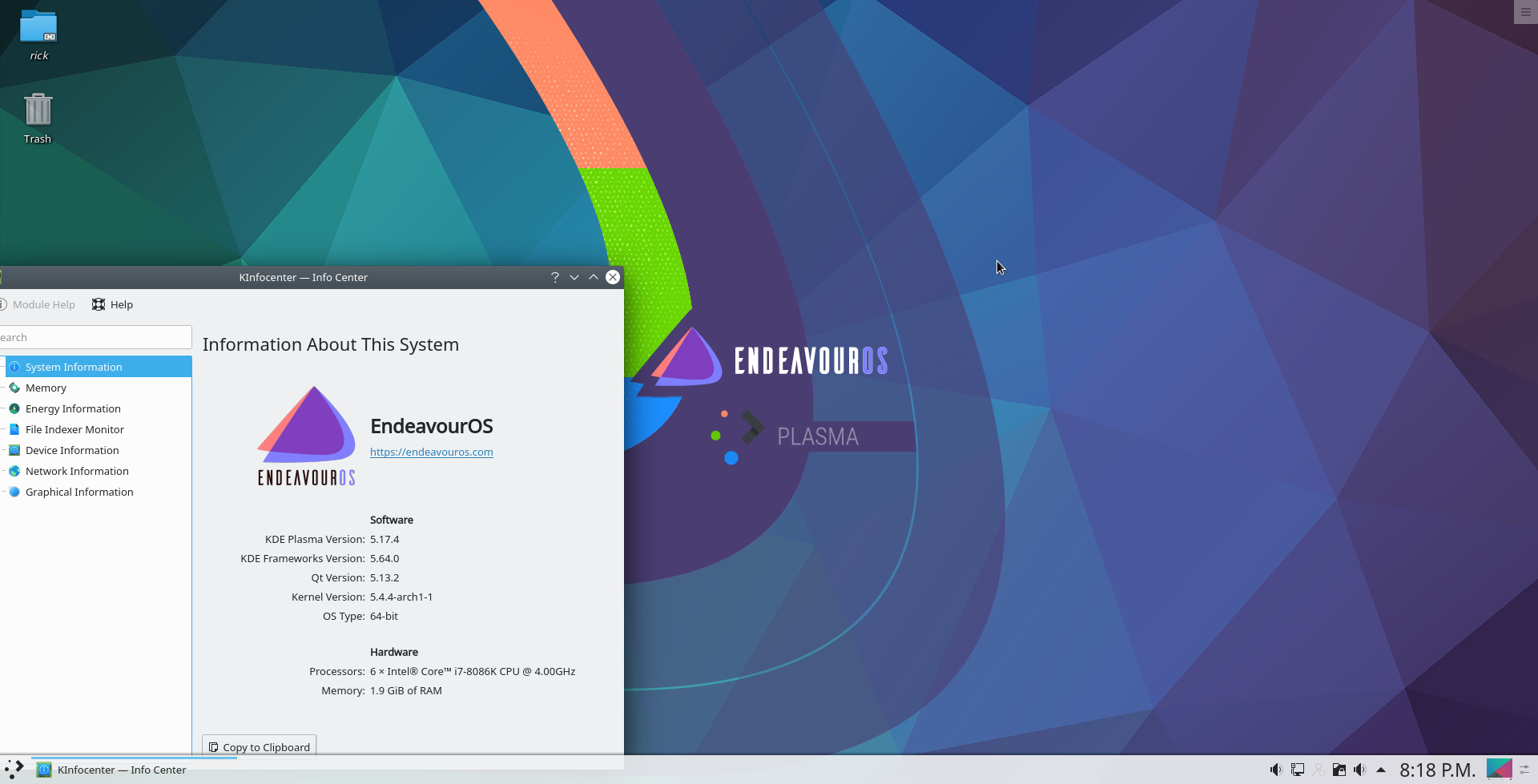Focus the sidebar search field
The image size is (1538, 784).
point(95,337)
